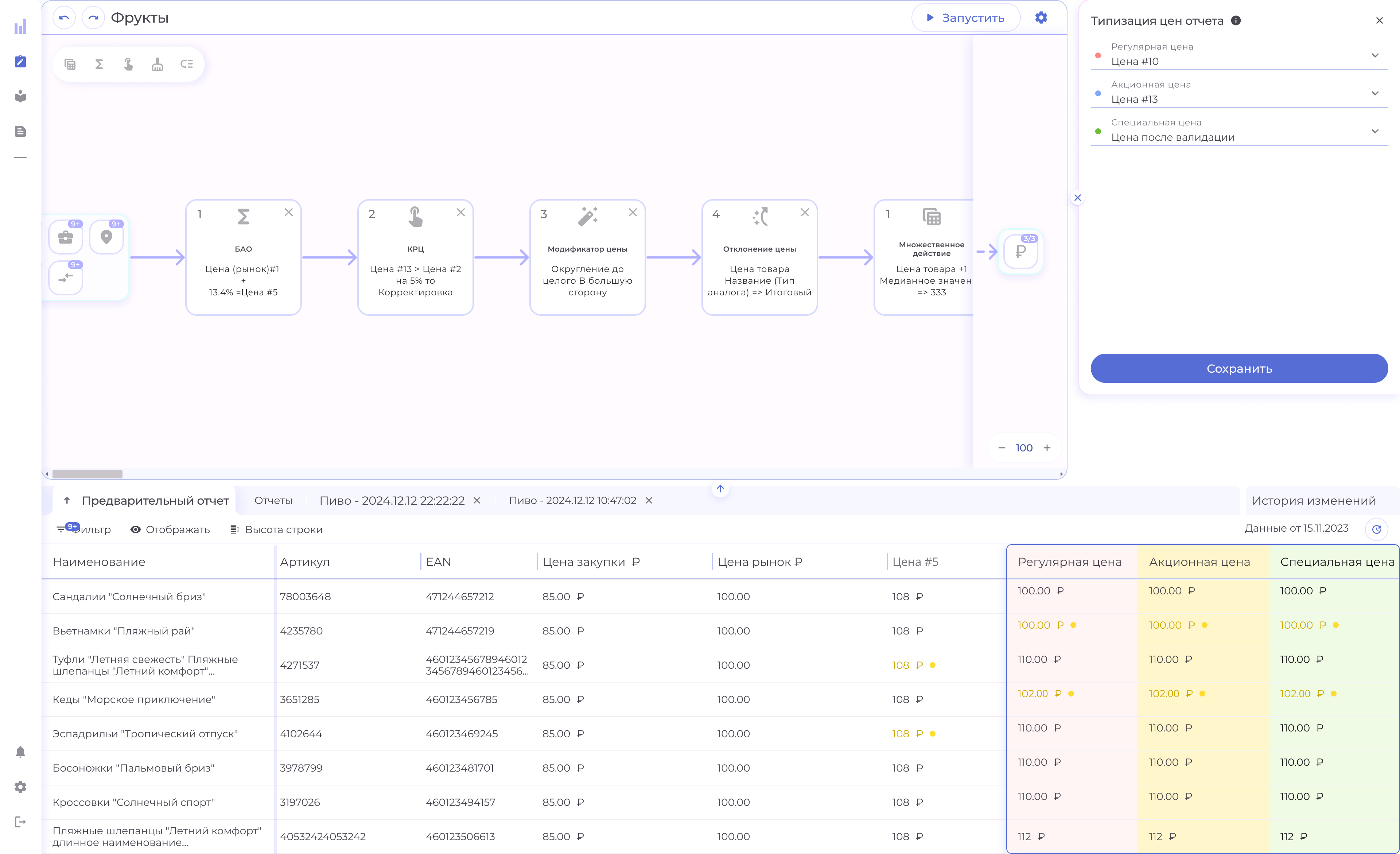Expand the Регулярная цена dropdown

pyautogui.click(x=1374, y=56)
